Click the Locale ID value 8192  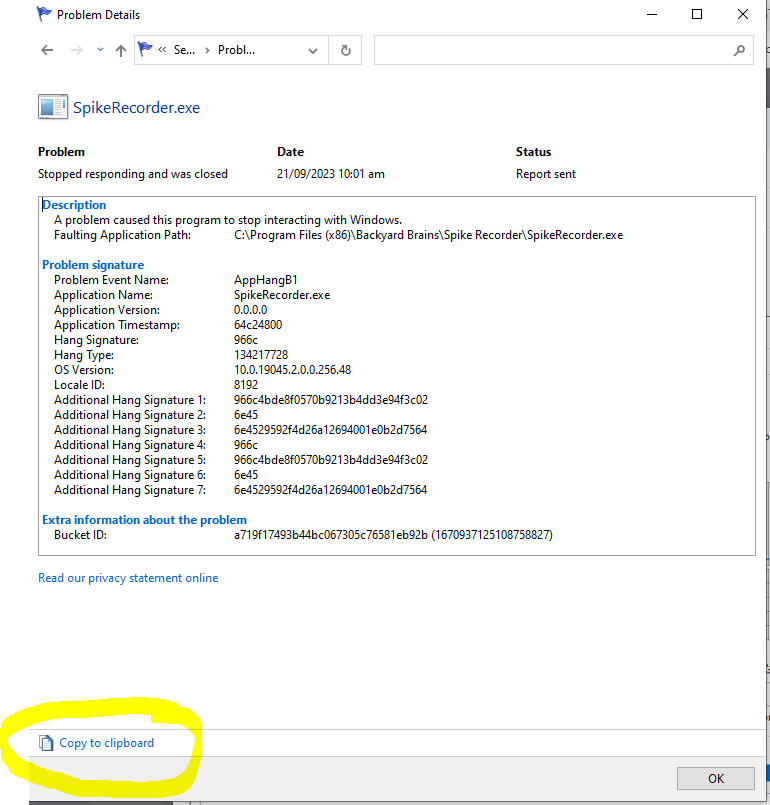click(x=246, y=385)
